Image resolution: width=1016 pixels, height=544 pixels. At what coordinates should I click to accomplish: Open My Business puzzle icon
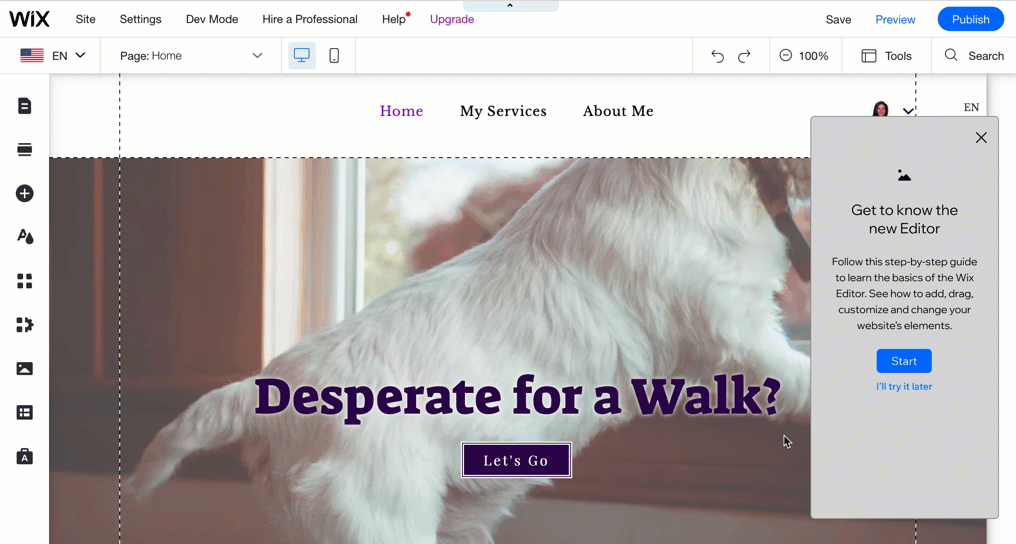coord(25,324)
